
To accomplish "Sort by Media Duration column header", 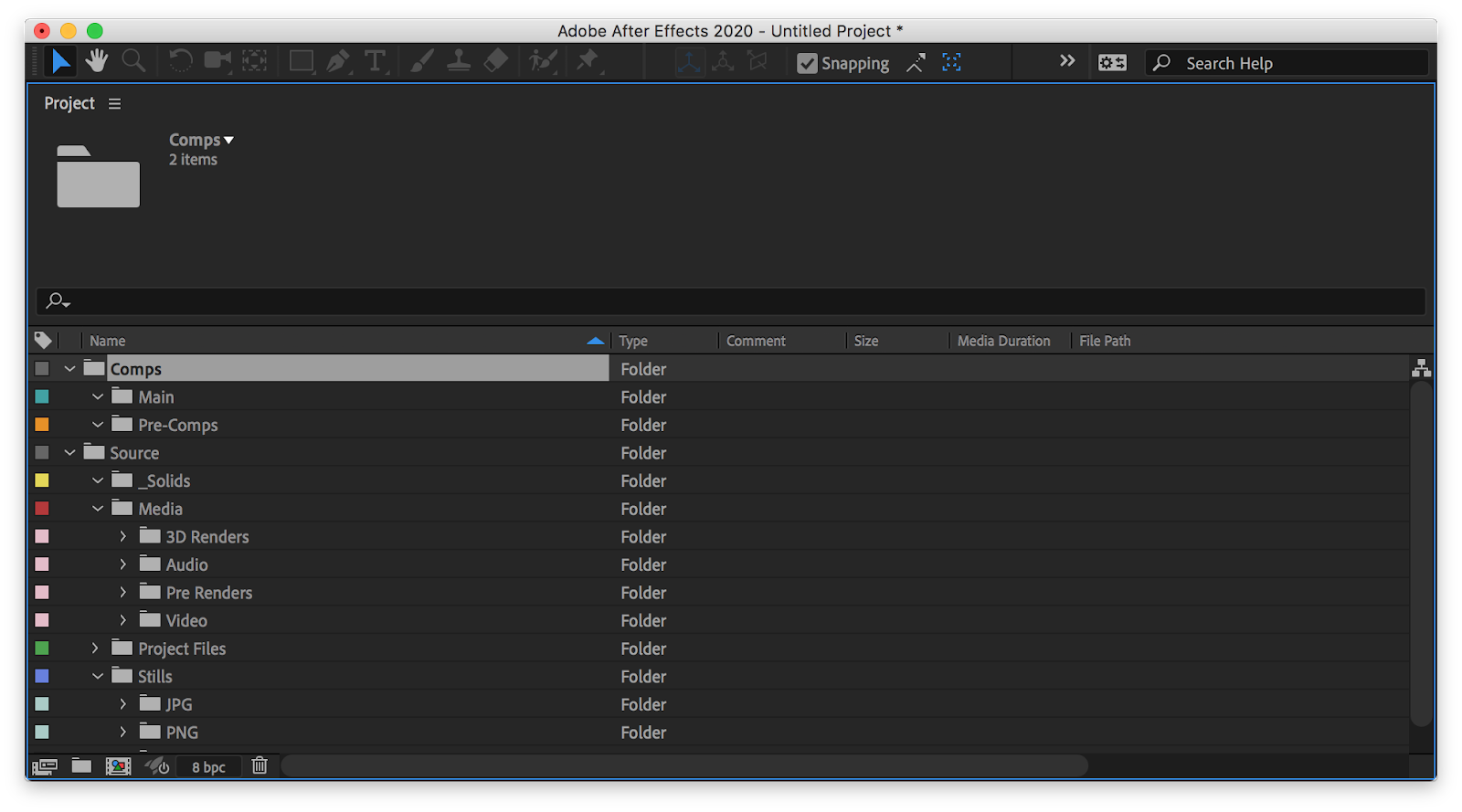I will coord(1003,341).
